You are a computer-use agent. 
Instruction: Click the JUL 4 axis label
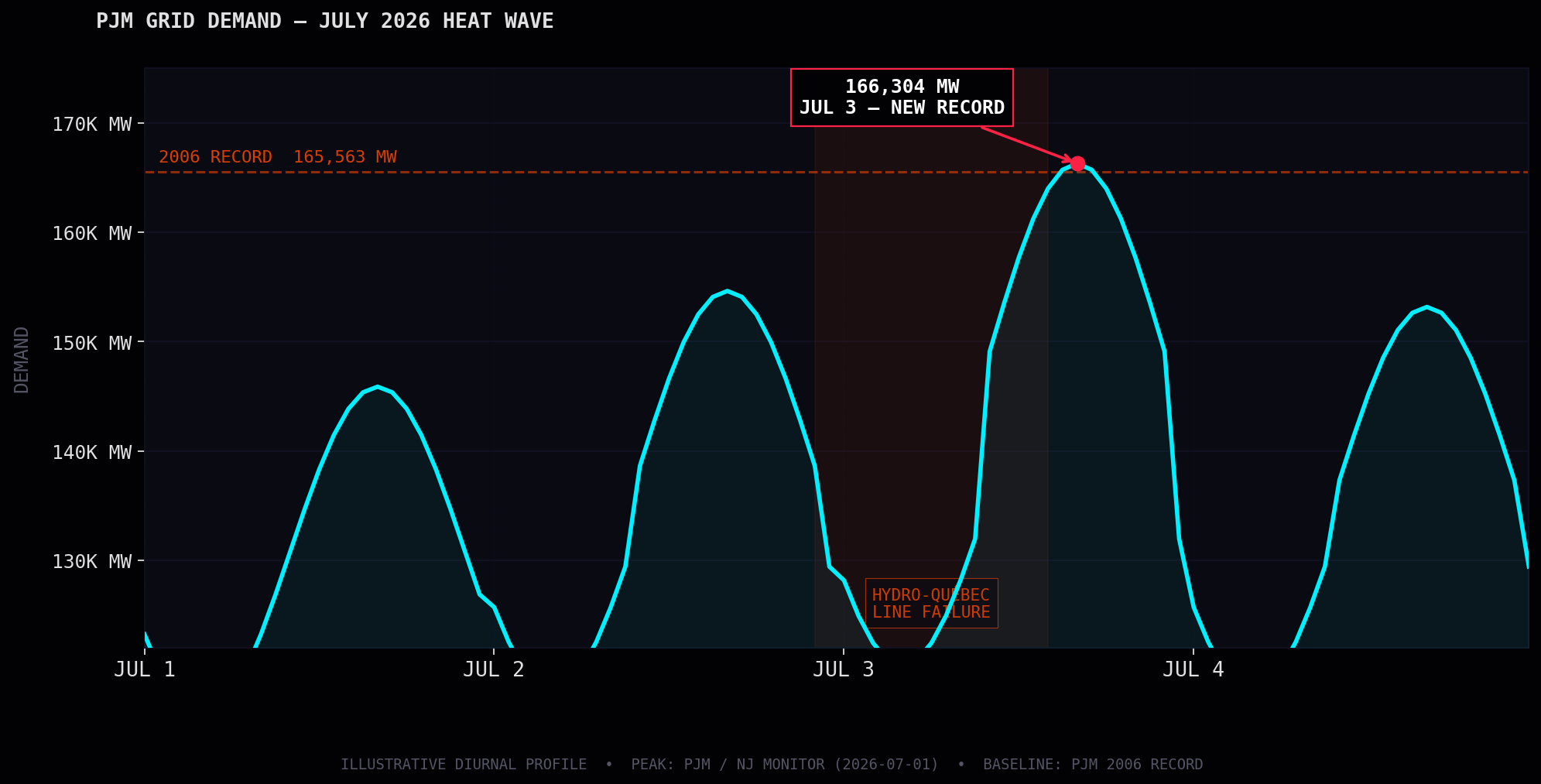tap(1193, 669)
